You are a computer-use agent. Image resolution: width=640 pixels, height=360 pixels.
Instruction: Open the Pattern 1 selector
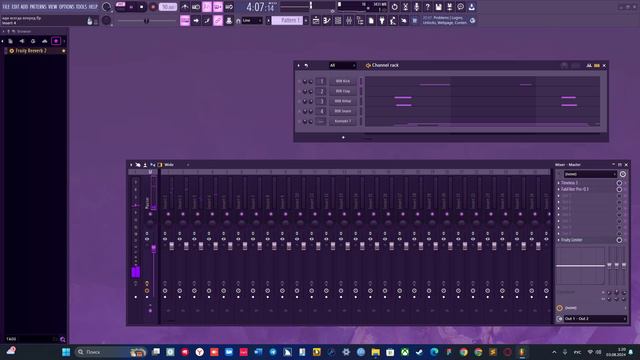[287, 20]
